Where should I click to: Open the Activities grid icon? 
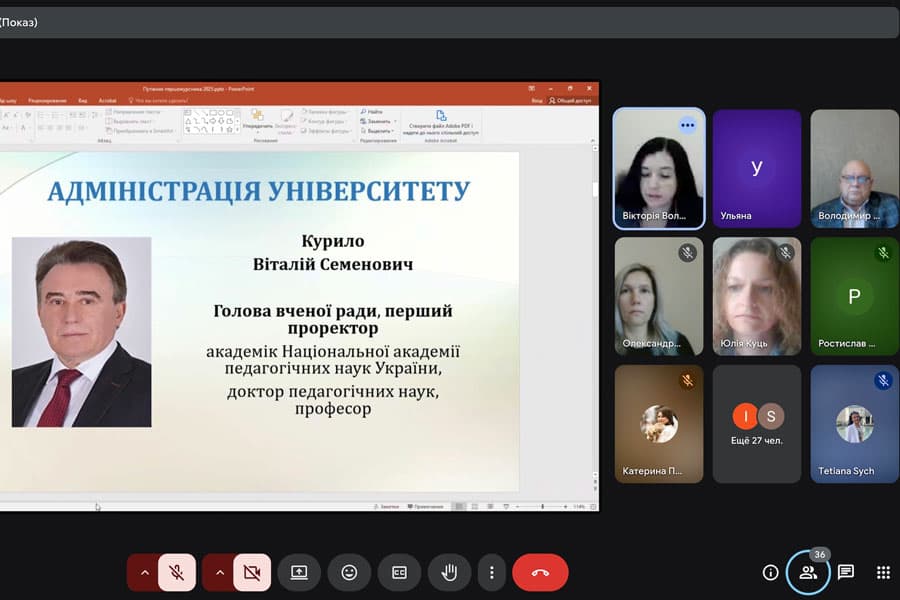(883, 572)
